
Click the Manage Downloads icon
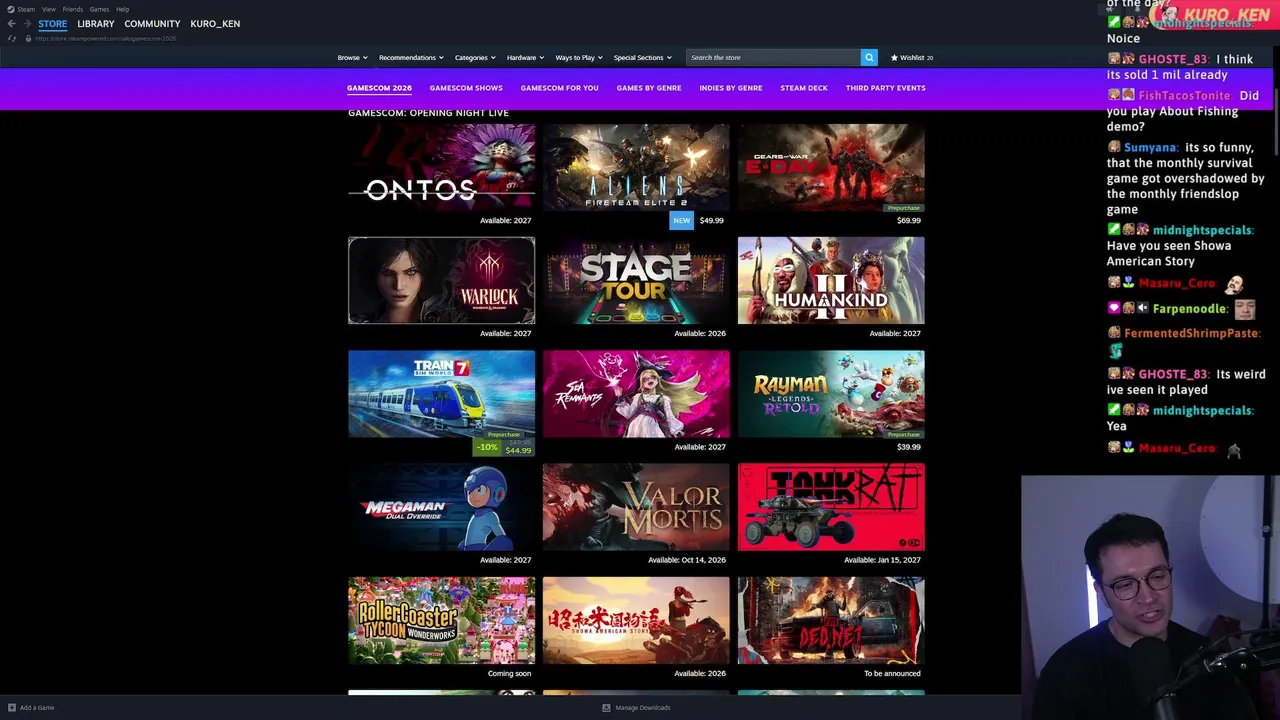point(606,707)
